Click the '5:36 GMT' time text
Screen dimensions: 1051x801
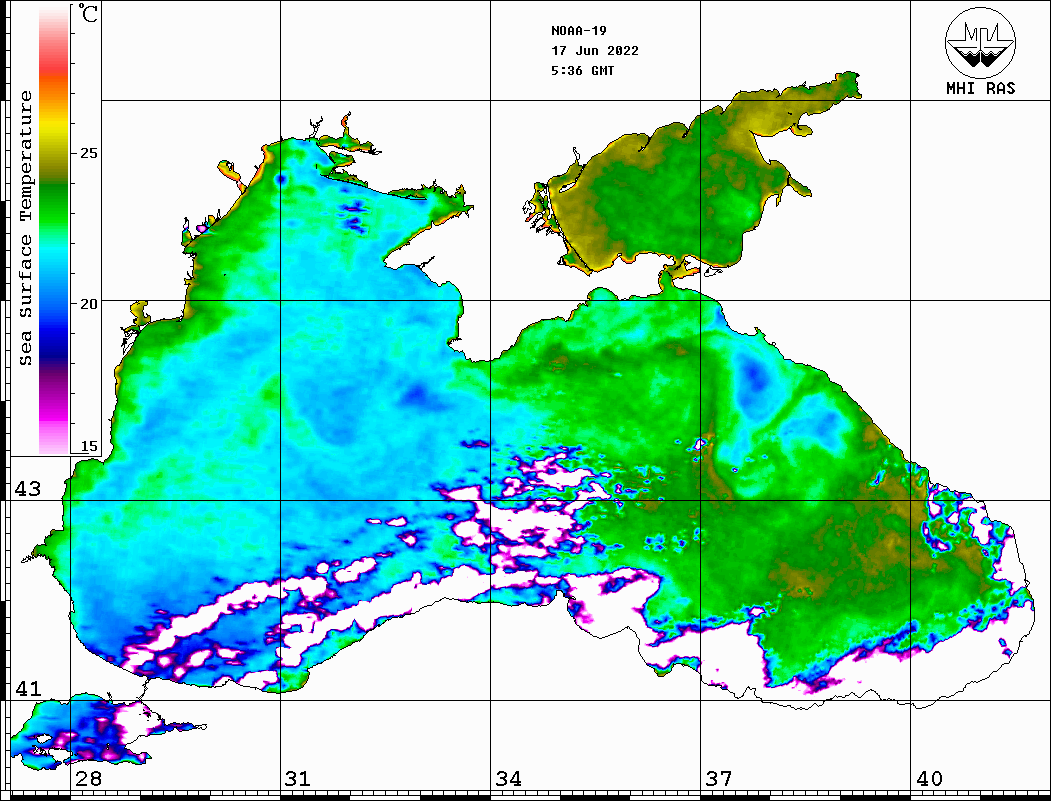(582, 70)
